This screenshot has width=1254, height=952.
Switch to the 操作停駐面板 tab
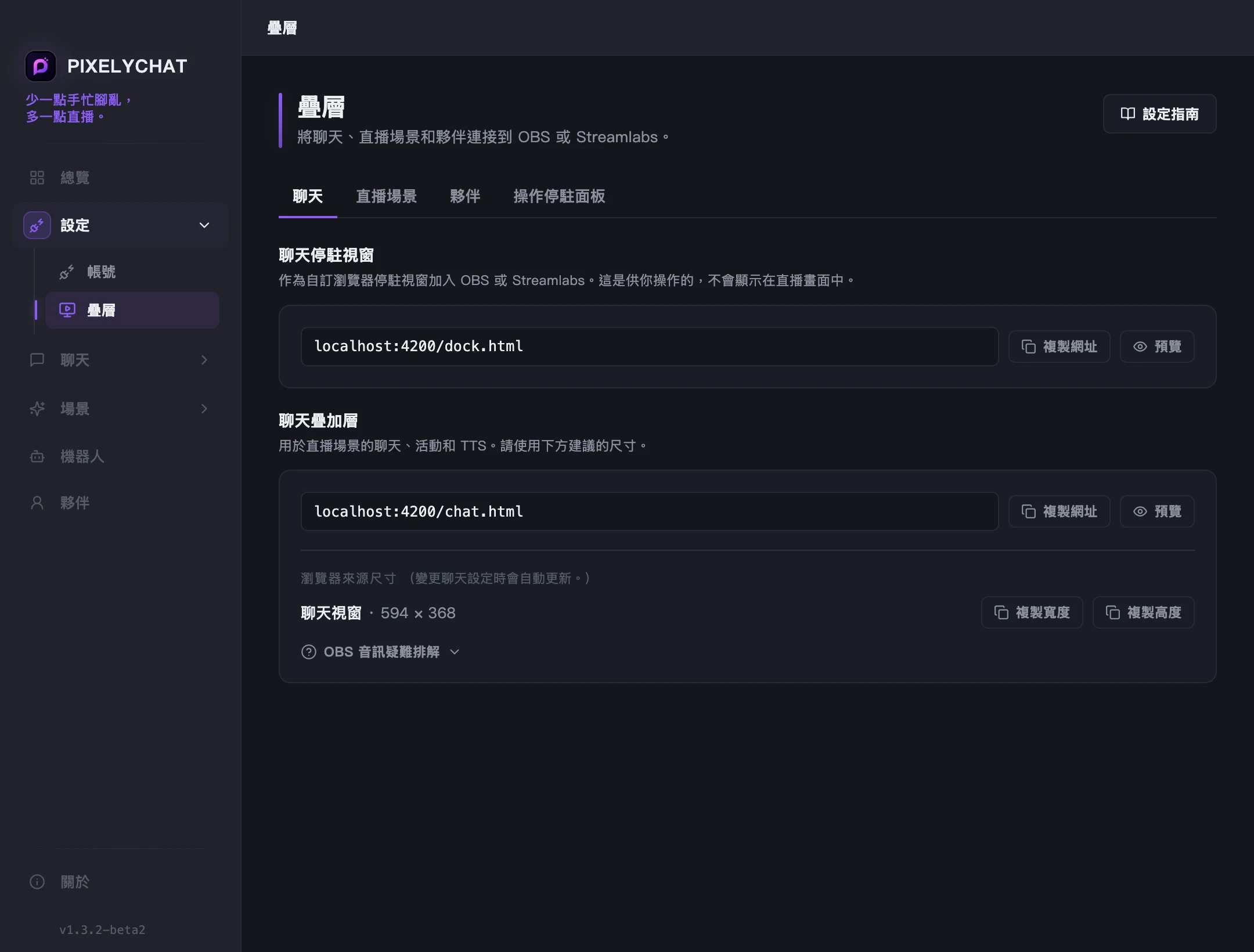(559, 196)
